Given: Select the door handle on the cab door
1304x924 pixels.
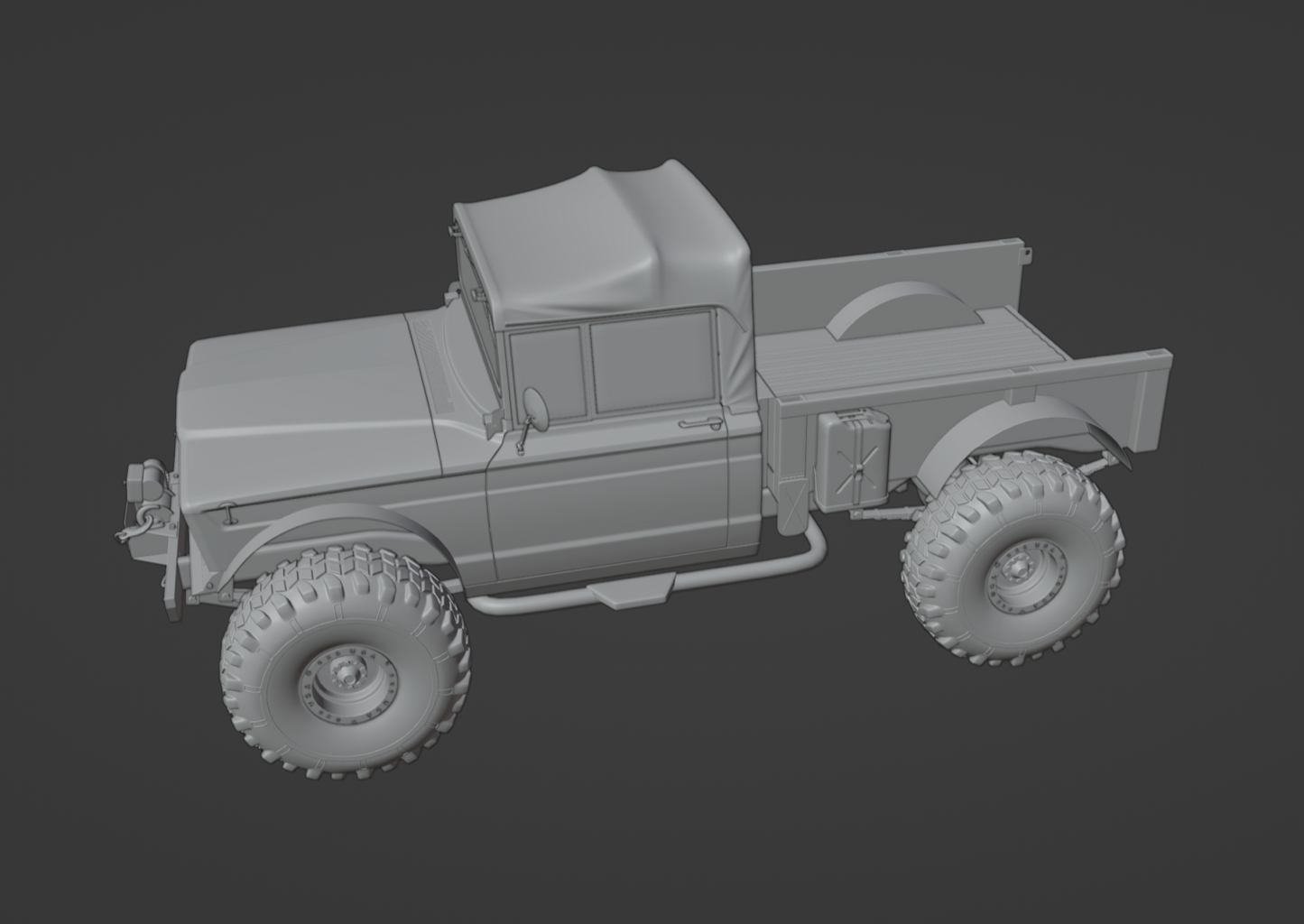Looking at the screenshot, I should (x=700, y=422).
